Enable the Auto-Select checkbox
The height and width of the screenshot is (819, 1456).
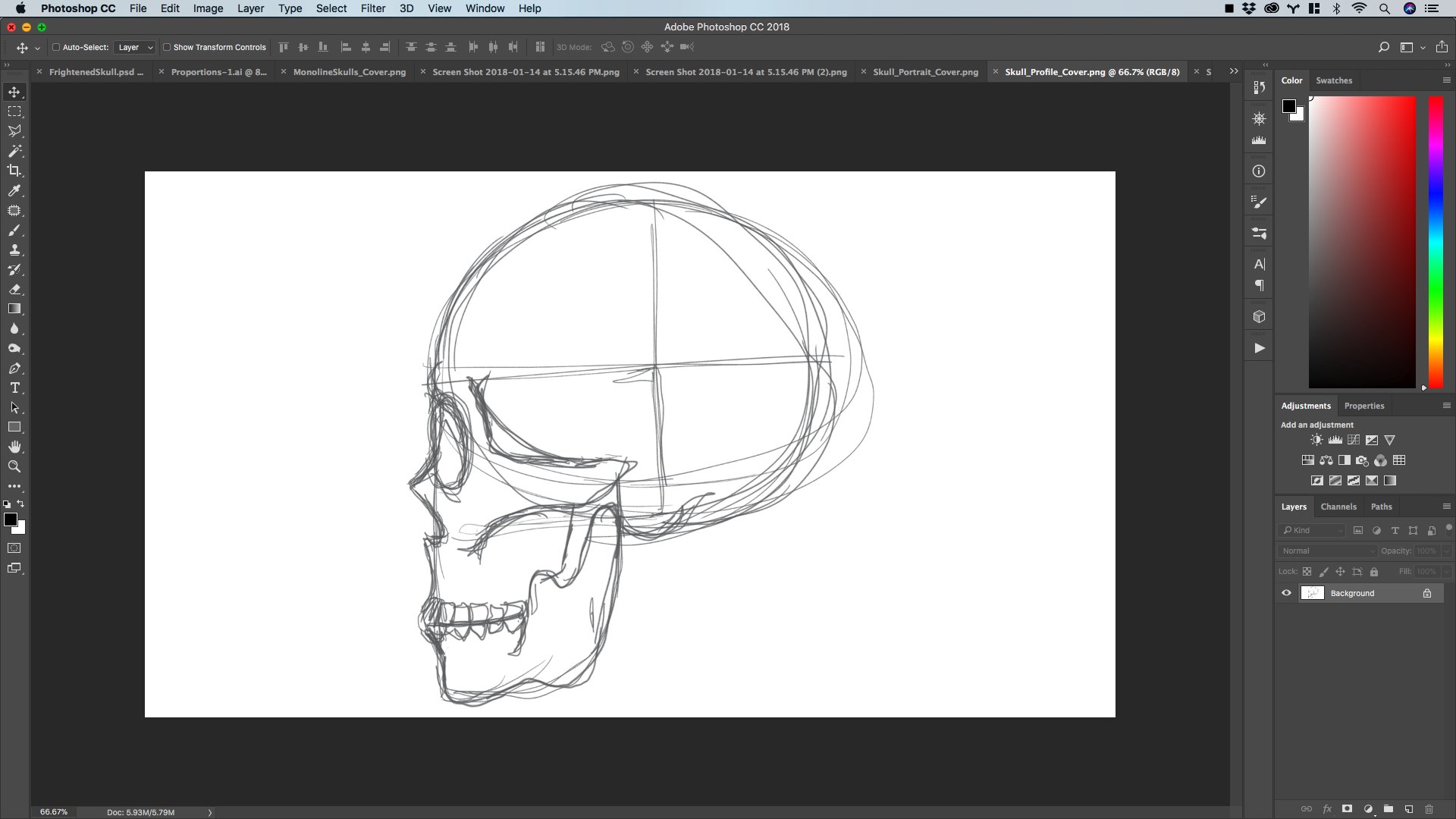(x=56, y=47)
